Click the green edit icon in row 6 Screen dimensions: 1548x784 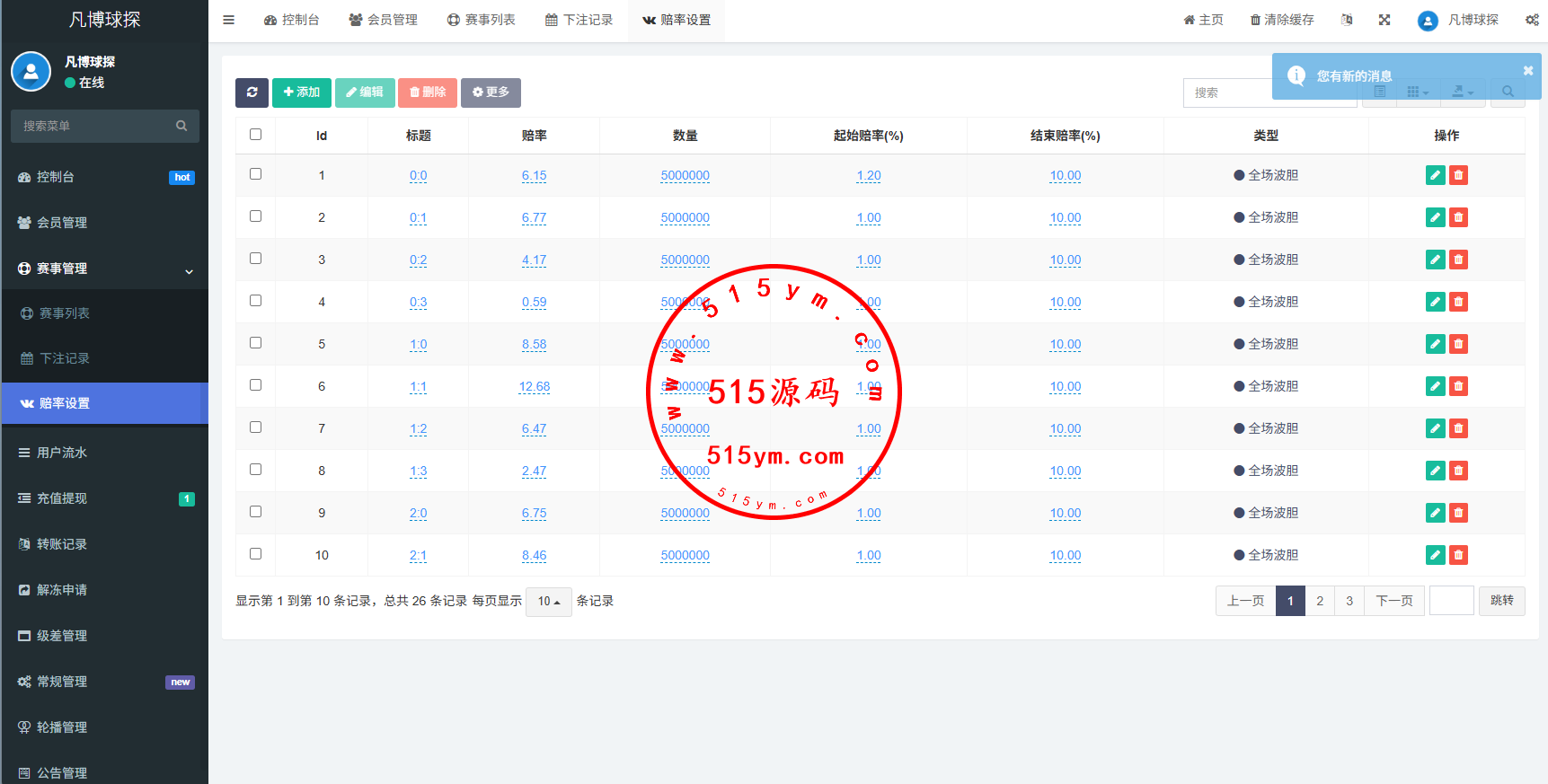tap(1435, 386)
